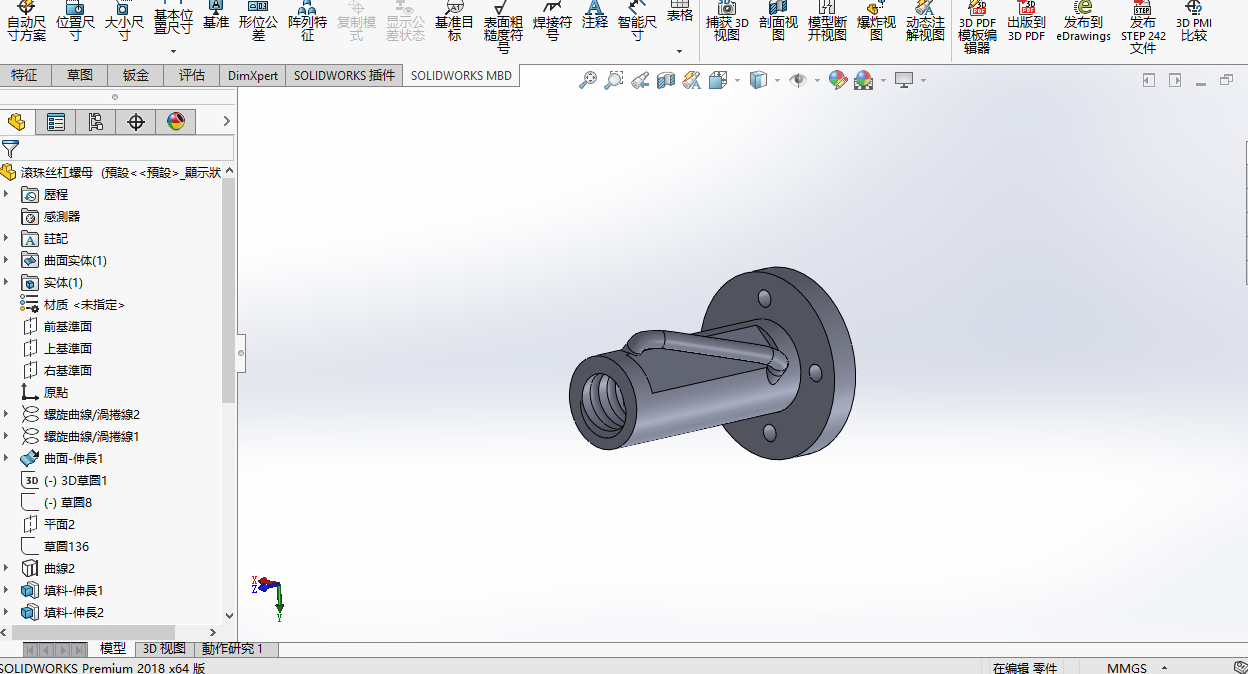This screenshot has height=674, width=1248.
Task: Expand the 歷程 history tree node
Action: (6, 194)
